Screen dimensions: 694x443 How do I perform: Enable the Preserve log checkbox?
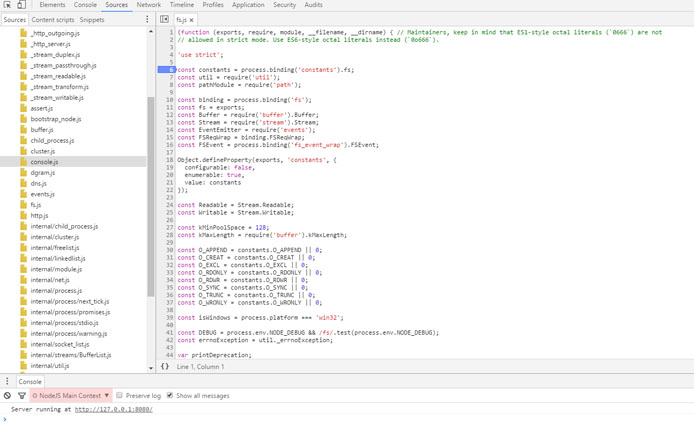point(120,395)
